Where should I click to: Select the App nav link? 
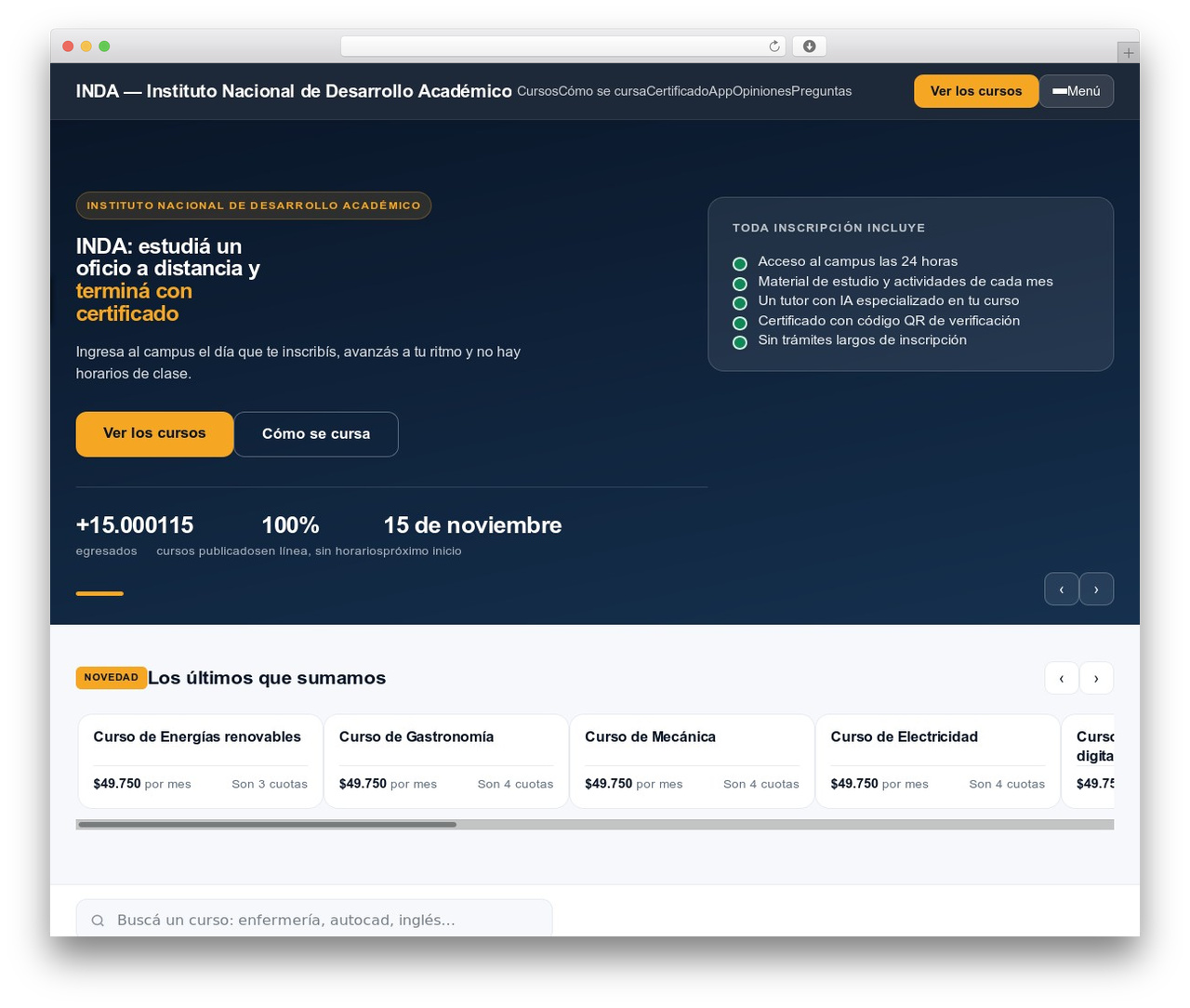721,91
